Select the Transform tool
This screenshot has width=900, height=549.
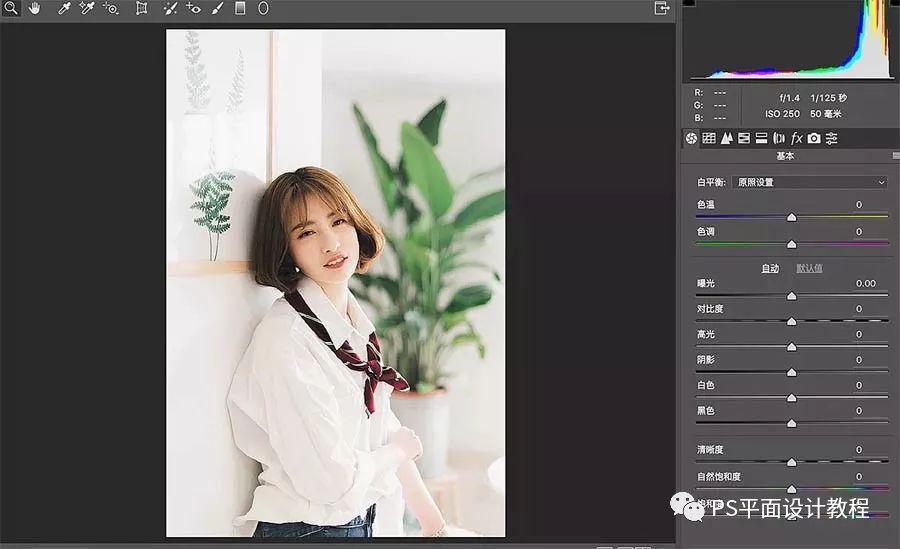coord(141,8)
